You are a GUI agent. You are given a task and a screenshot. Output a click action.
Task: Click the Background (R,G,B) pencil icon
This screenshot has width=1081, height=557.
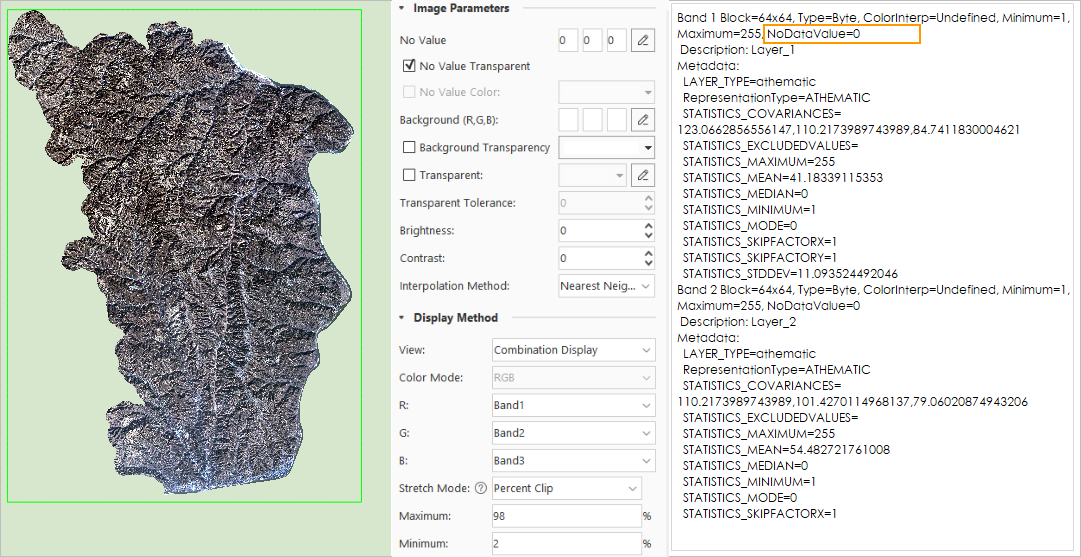coord(643,120)
